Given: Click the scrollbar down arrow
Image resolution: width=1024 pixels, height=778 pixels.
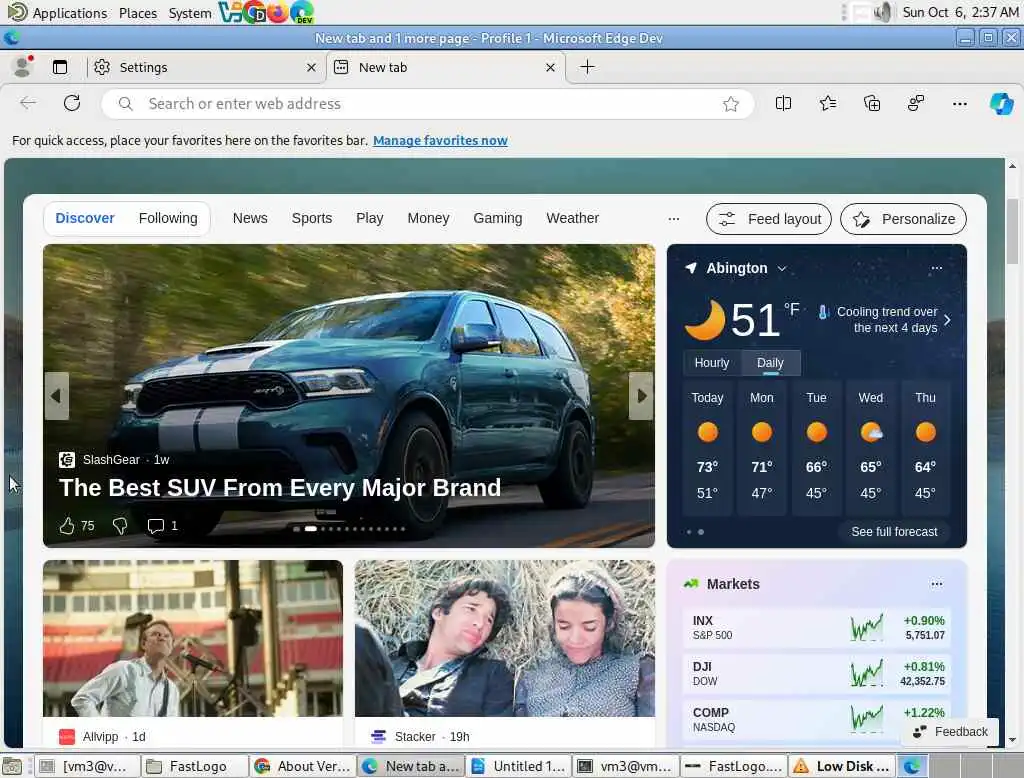Looking at the screenshot, I should (x=1012, y=740).
